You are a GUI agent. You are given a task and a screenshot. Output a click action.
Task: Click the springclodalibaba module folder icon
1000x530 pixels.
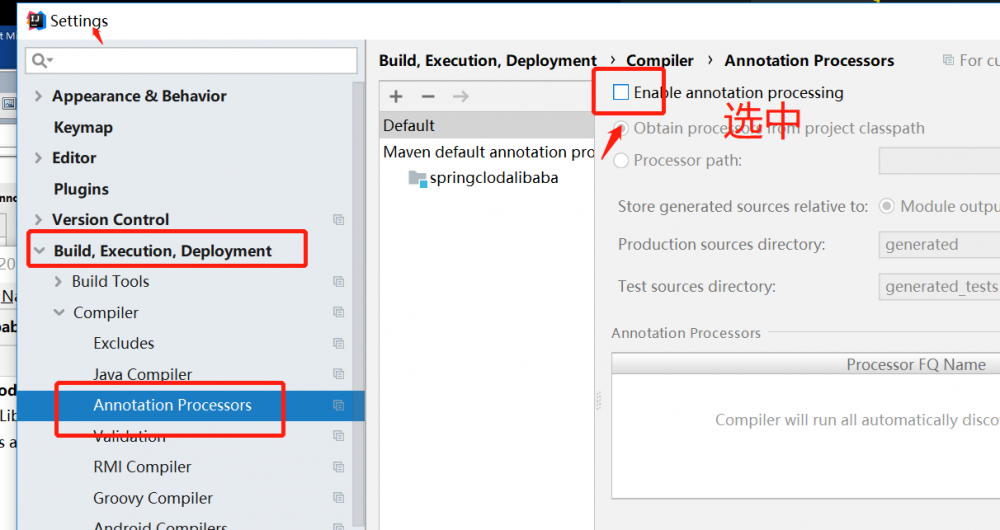click(418, 178)
